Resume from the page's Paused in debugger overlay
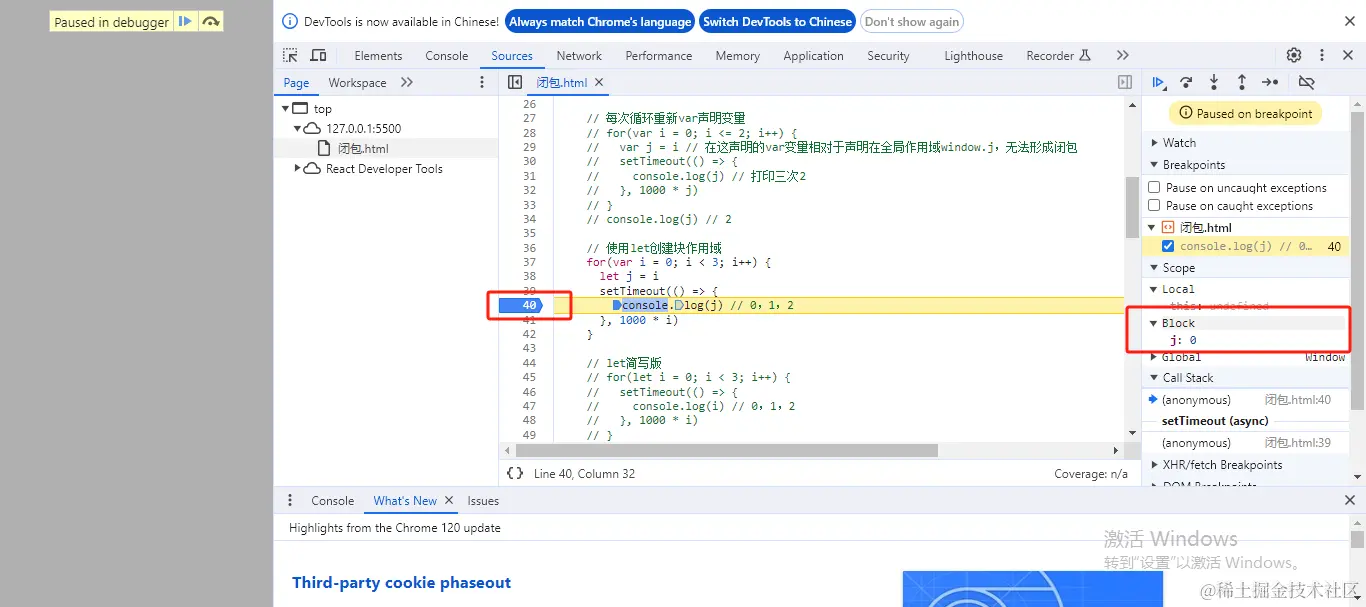Image resolution: width=1366 pixels, height=607 pixels. point(185,21)
